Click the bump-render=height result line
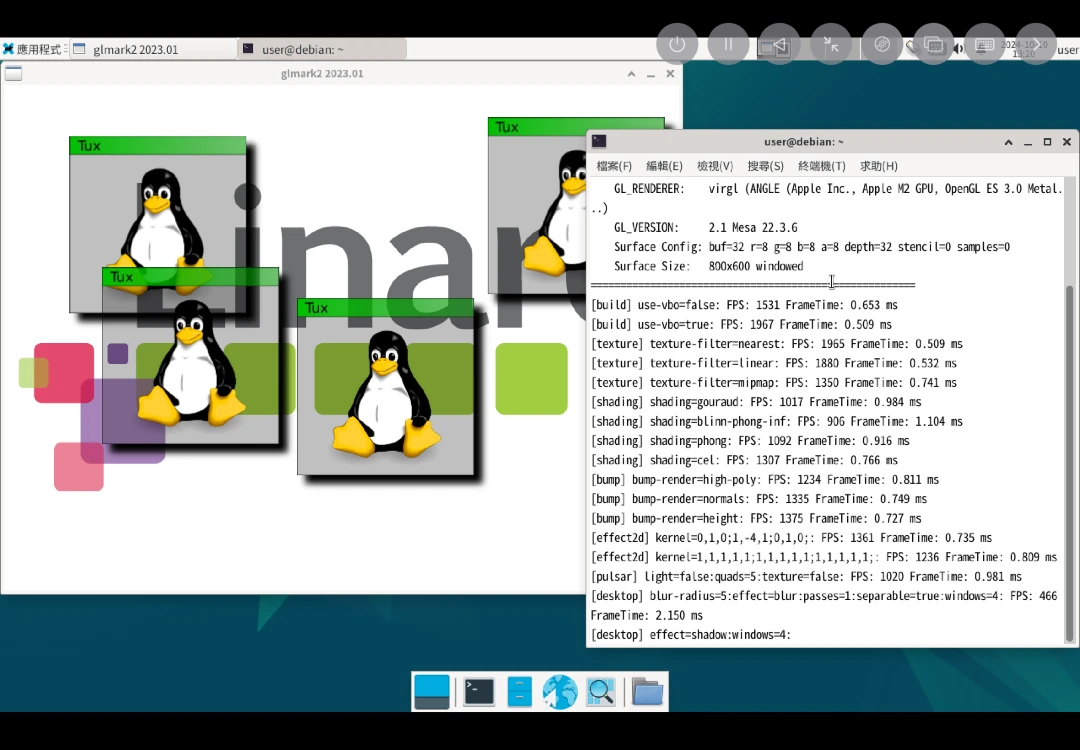The height and width of the screenshot is (750, 1080). 756,518
